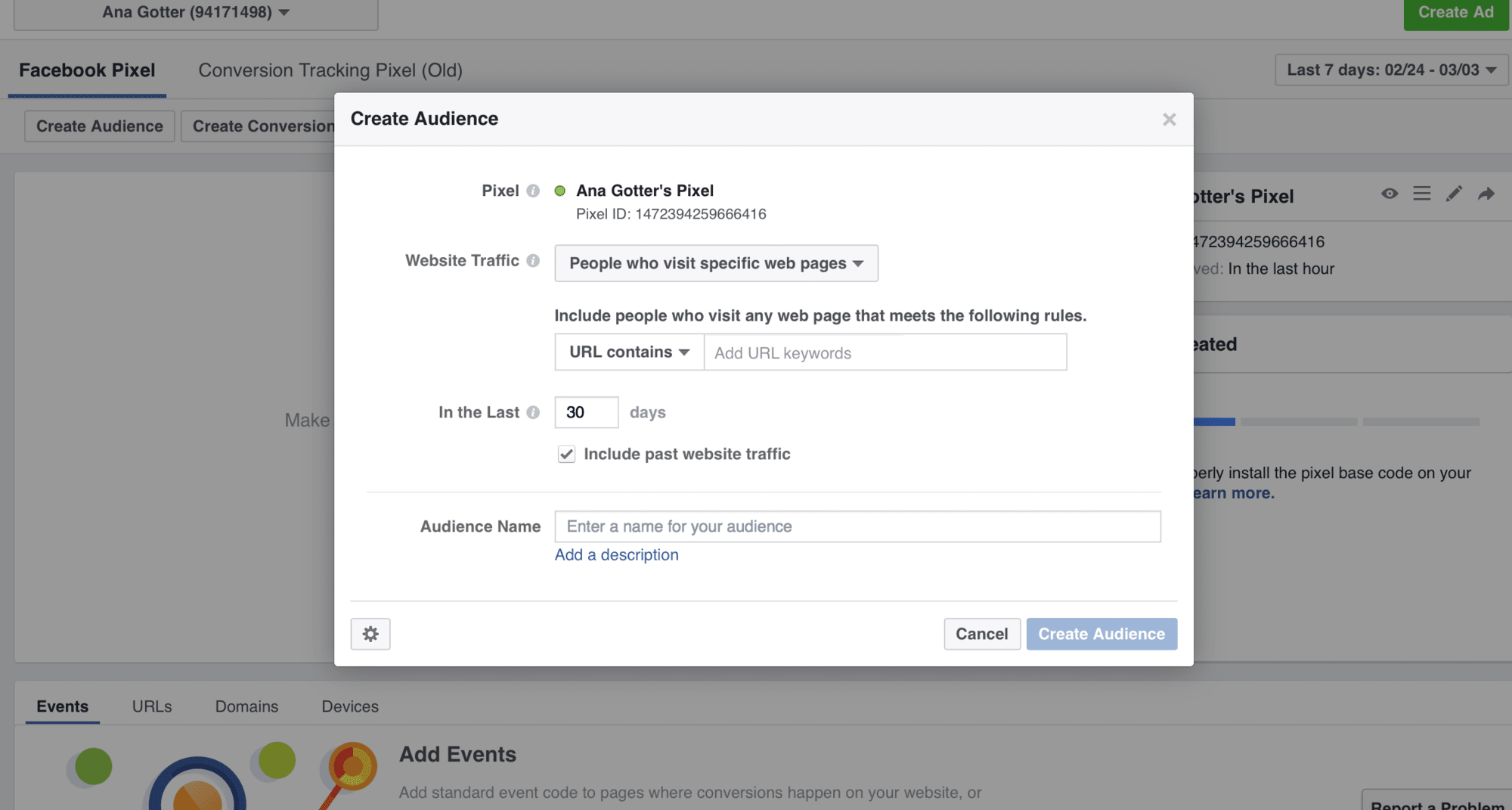Image resolution: width=1512 pixels, height=810 pixels.
Task: Click the green pixel status dot
Action: [x=560, y=191]
